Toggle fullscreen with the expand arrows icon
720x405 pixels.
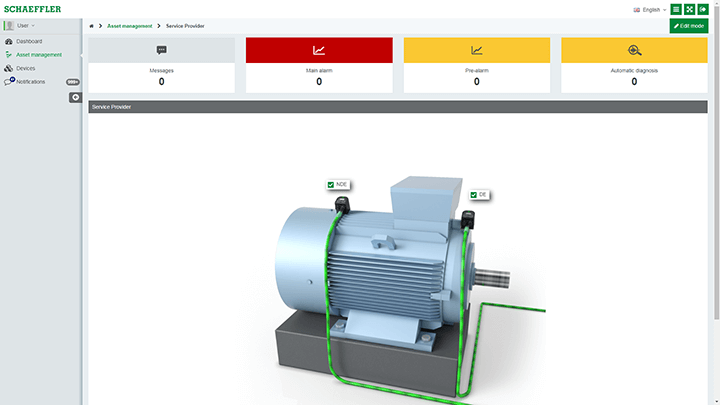[689, 9]
